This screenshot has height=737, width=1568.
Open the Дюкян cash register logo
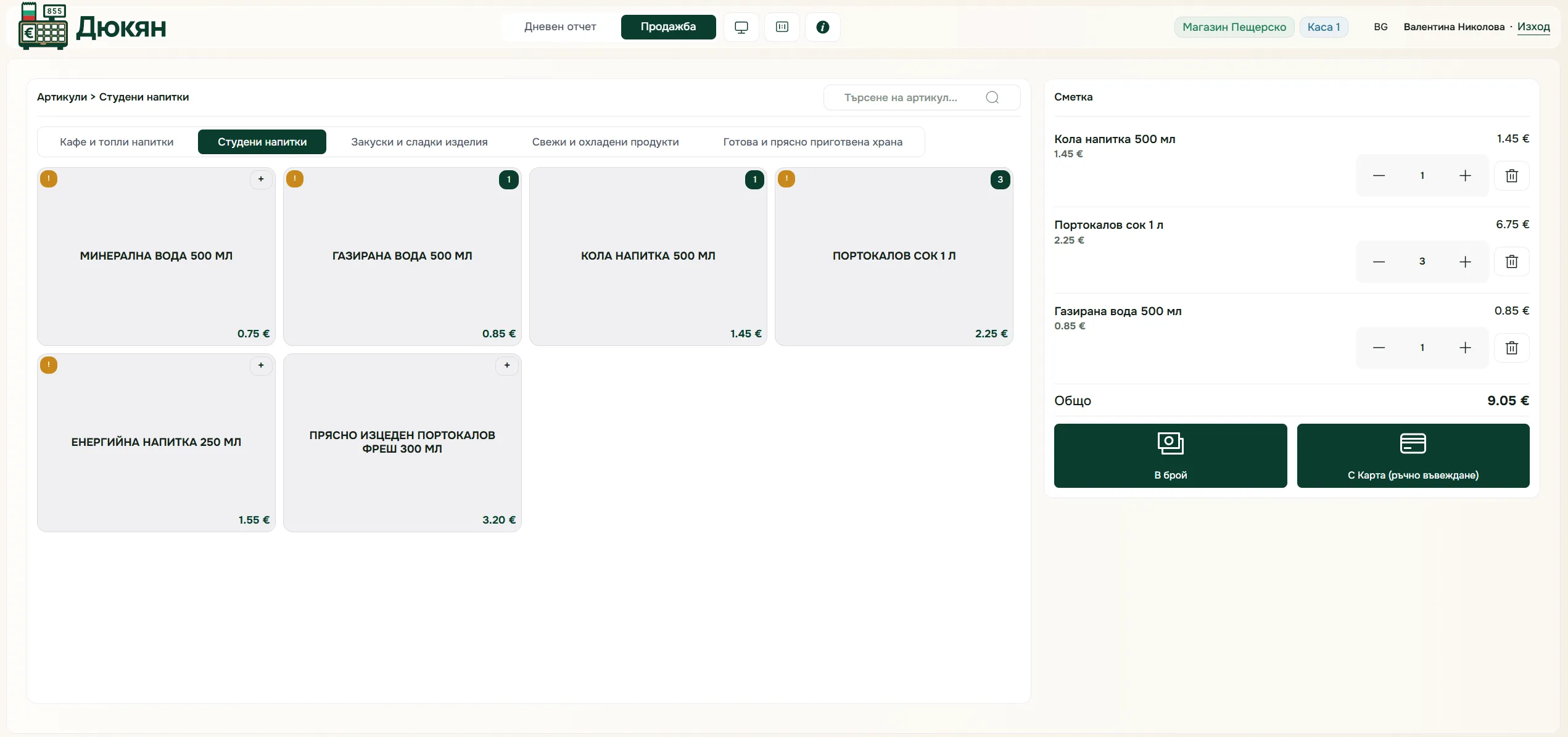click(x=93, y=26)
